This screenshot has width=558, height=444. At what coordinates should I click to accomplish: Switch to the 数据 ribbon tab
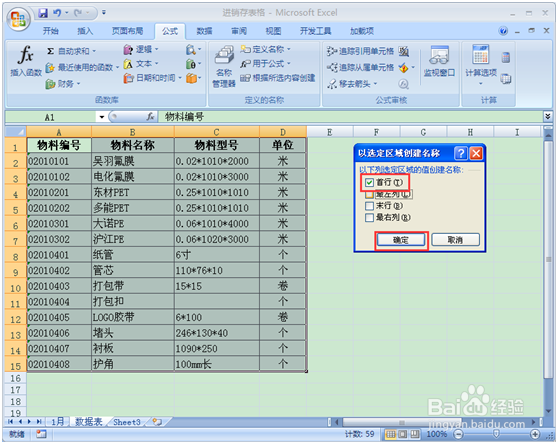click(x=204, y=31)
